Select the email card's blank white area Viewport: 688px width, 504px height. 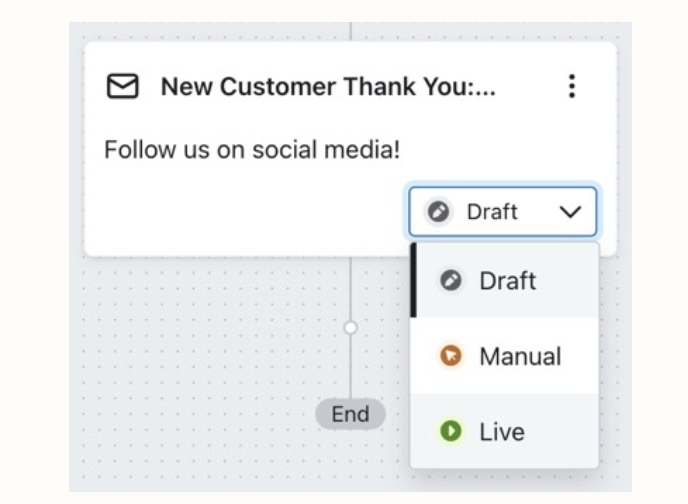[x=250, y=215]
